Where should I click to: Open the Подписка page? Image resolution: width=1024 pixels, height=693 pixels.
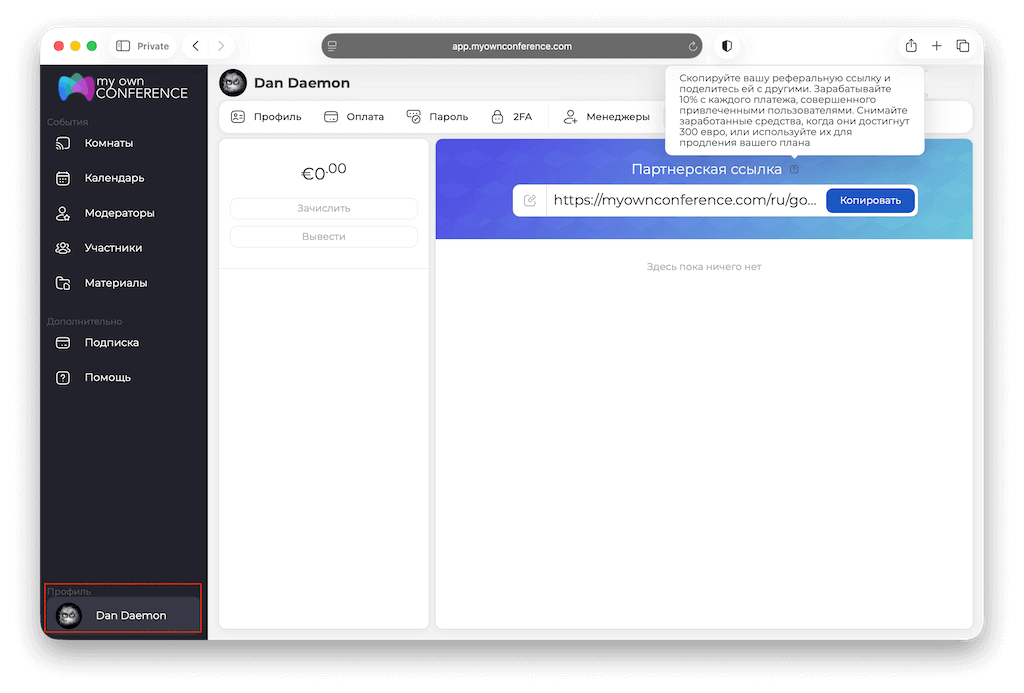tap(111, 343)
